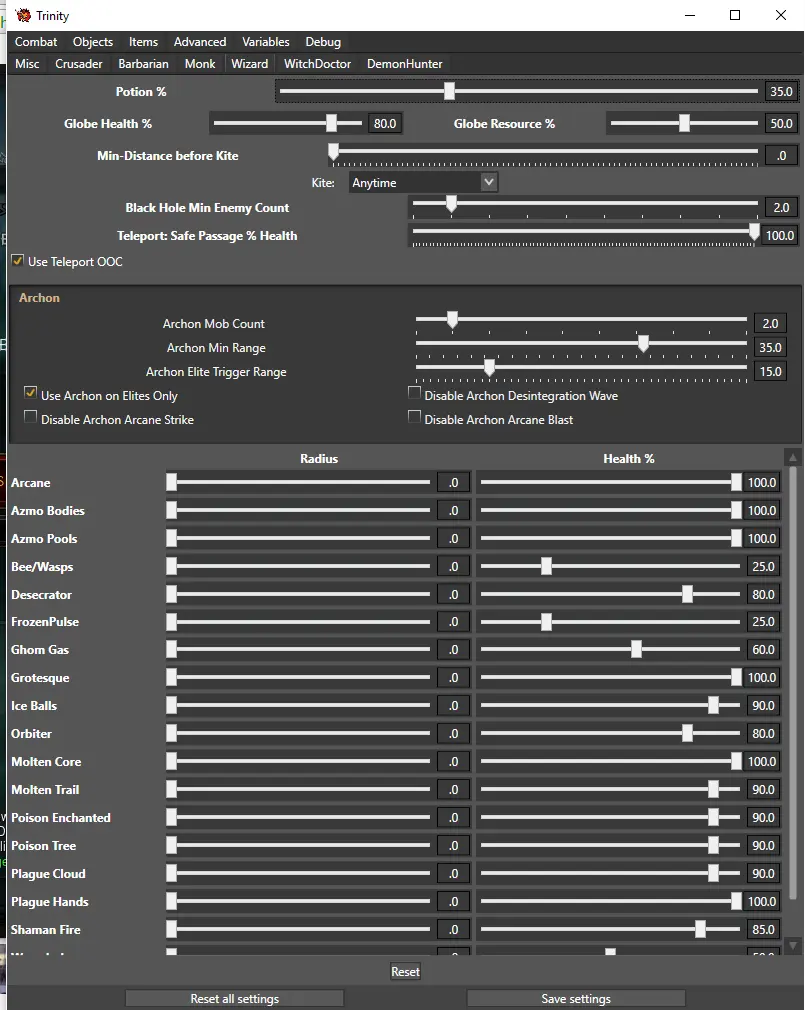Toggle the Use Teleport OOC checkbox
Screen dimensions: 805x1010
point(18,261)
